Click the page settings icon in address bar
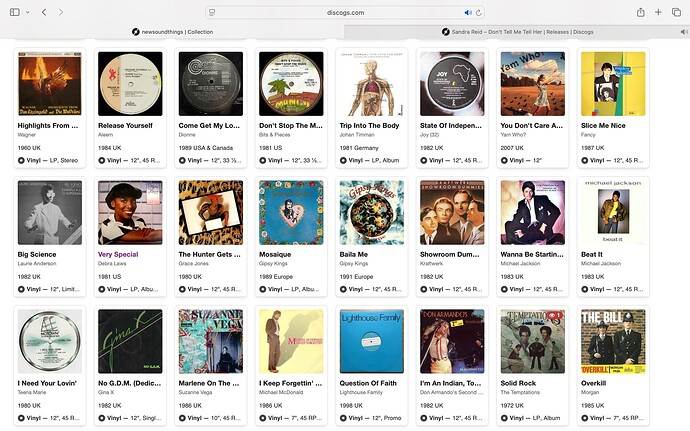 pos(212,13)
